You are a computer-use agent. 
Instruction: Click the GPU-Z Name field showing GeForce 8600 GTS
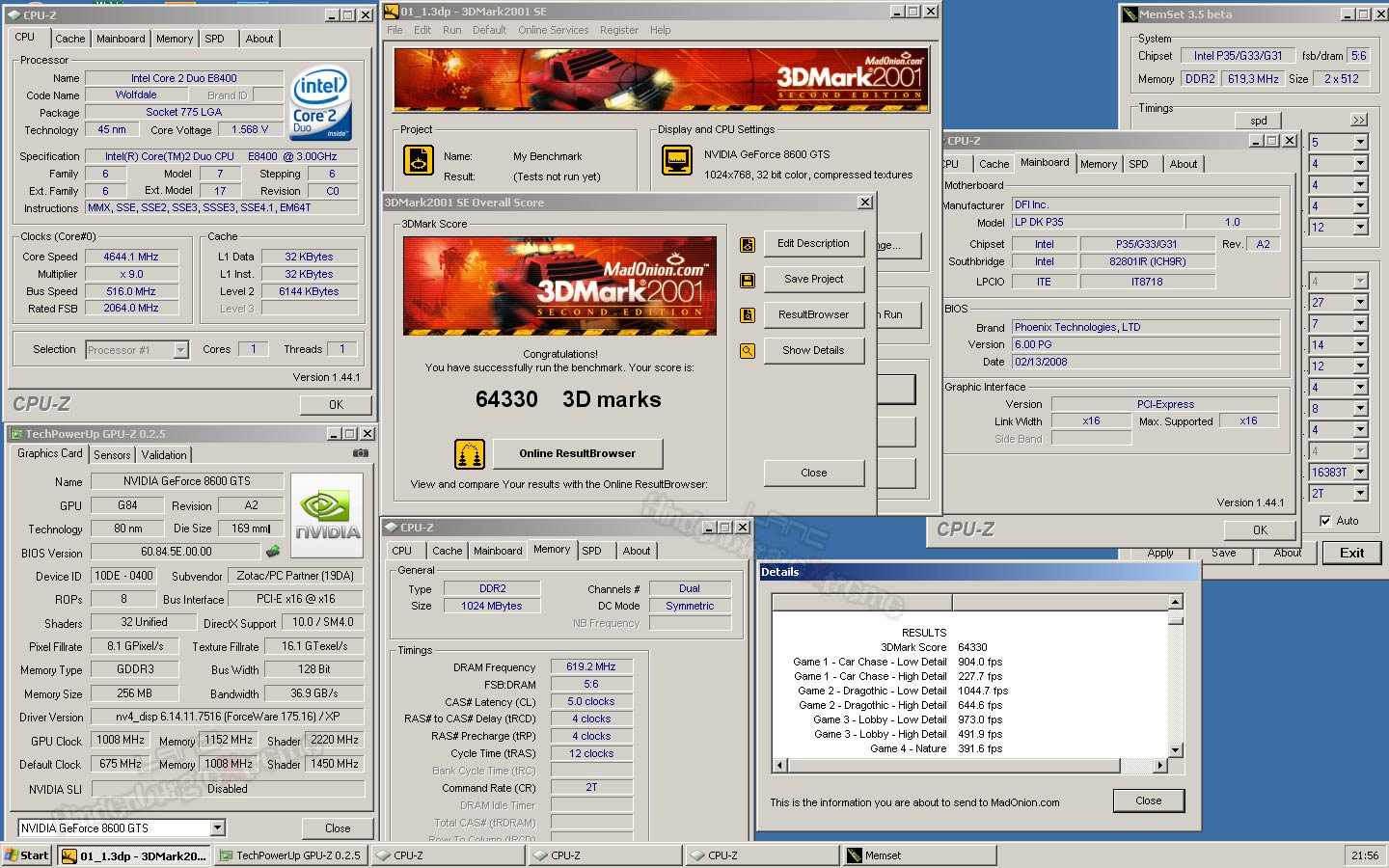[187, 481]
